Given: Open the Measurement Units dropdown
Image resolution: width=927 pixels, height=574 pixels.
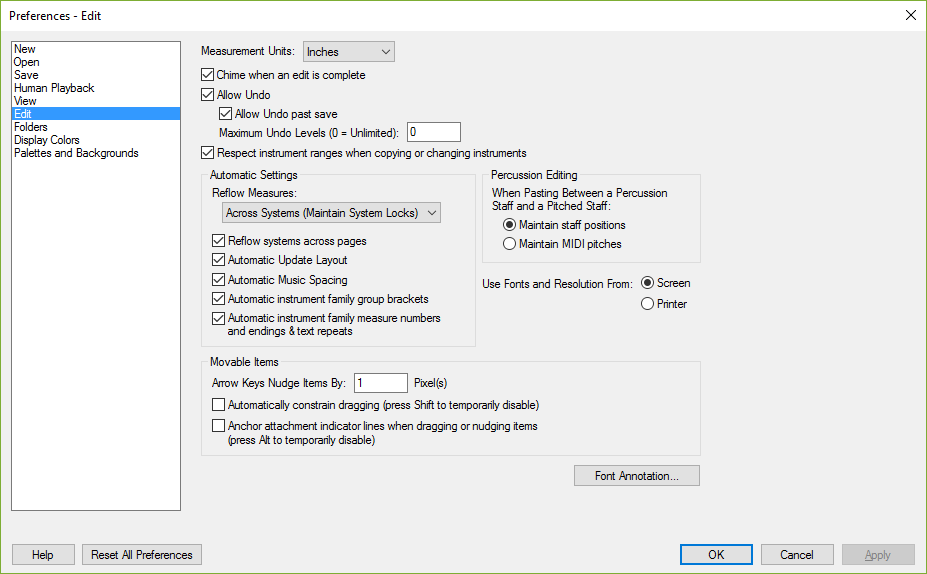Looking at the screenshot, I should pyautogui.click(x=348, y=52).
